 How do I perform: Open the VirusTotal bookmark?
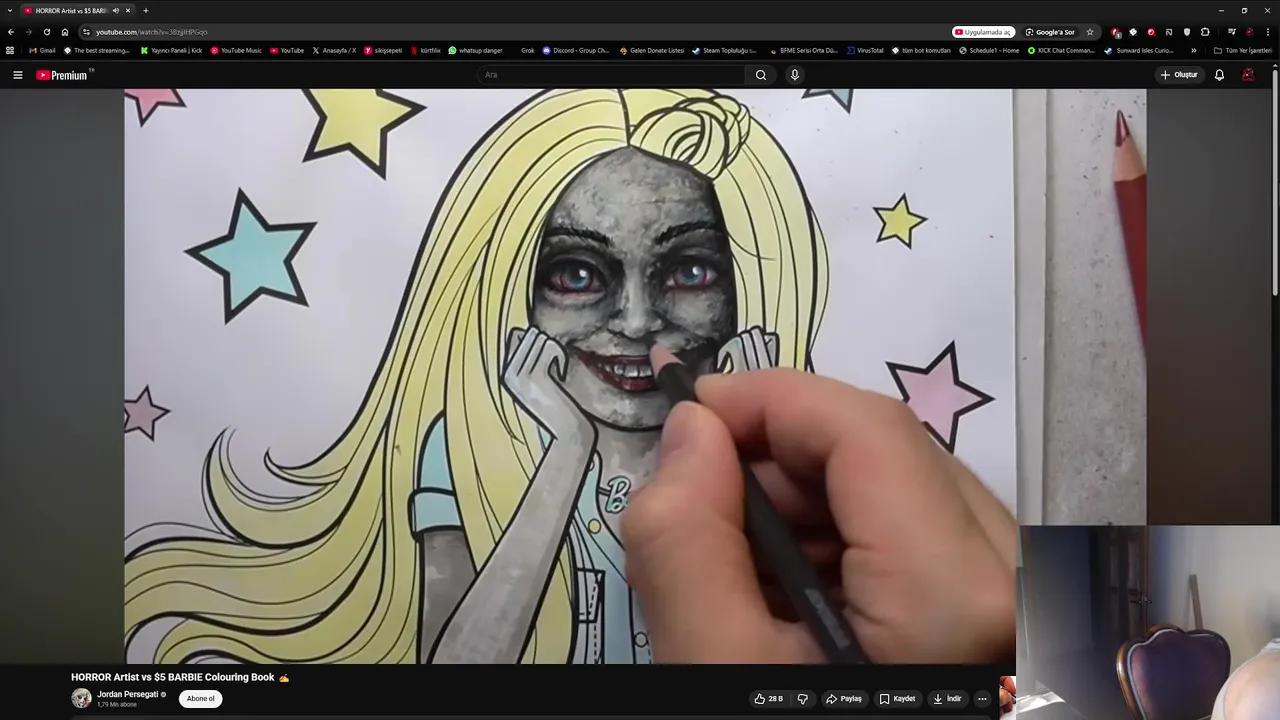click(x=865, y=50)
